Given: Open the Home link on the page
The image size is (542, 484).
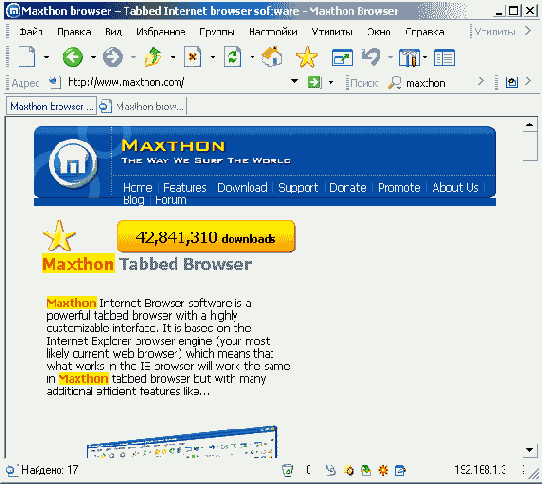Looking at the screenshot, I should coord(138,187).
